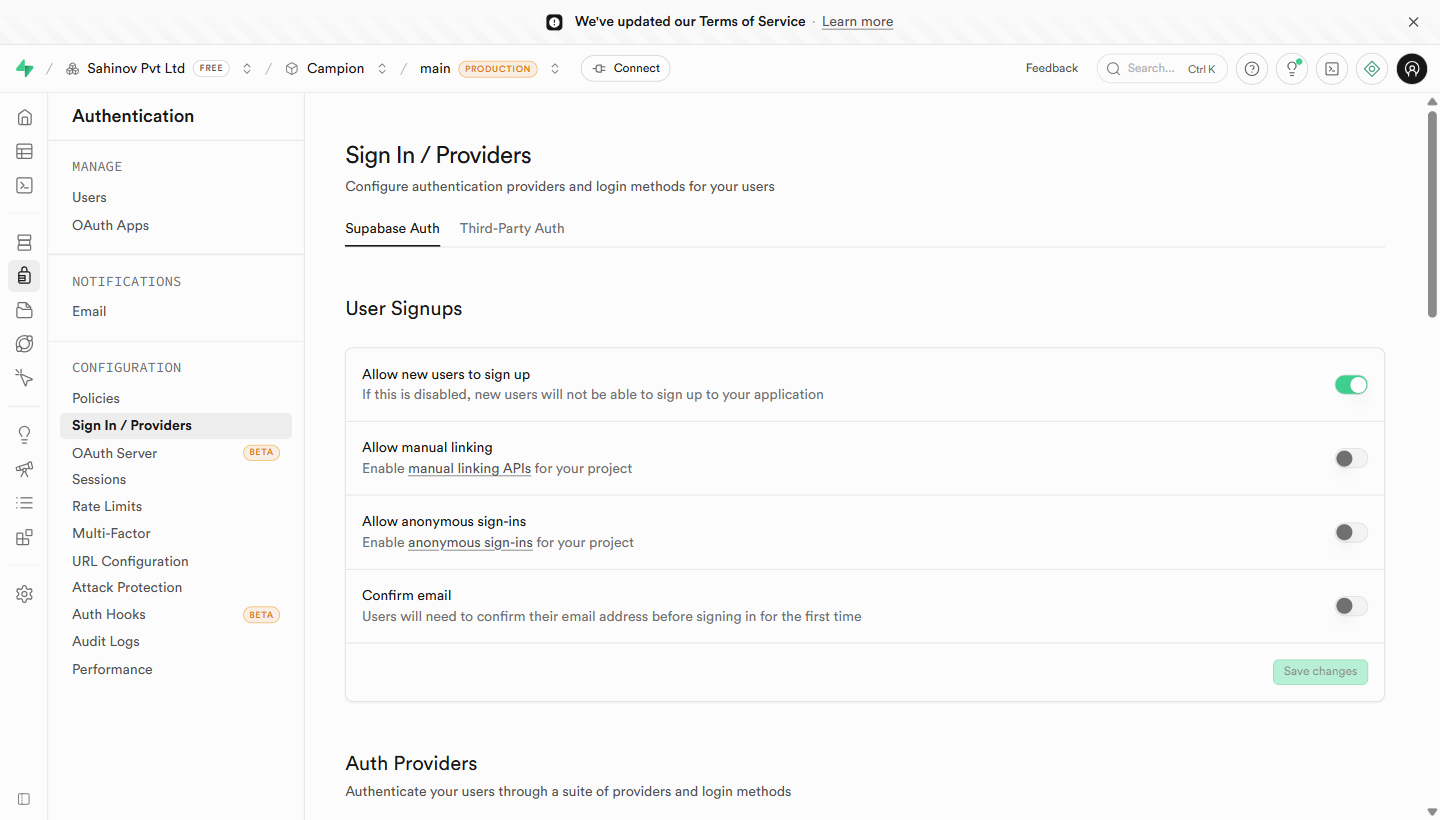Open the Advisors lightbulb sidebar icon
Viewport: 1440px width, 820px height.
click(24, 435)
